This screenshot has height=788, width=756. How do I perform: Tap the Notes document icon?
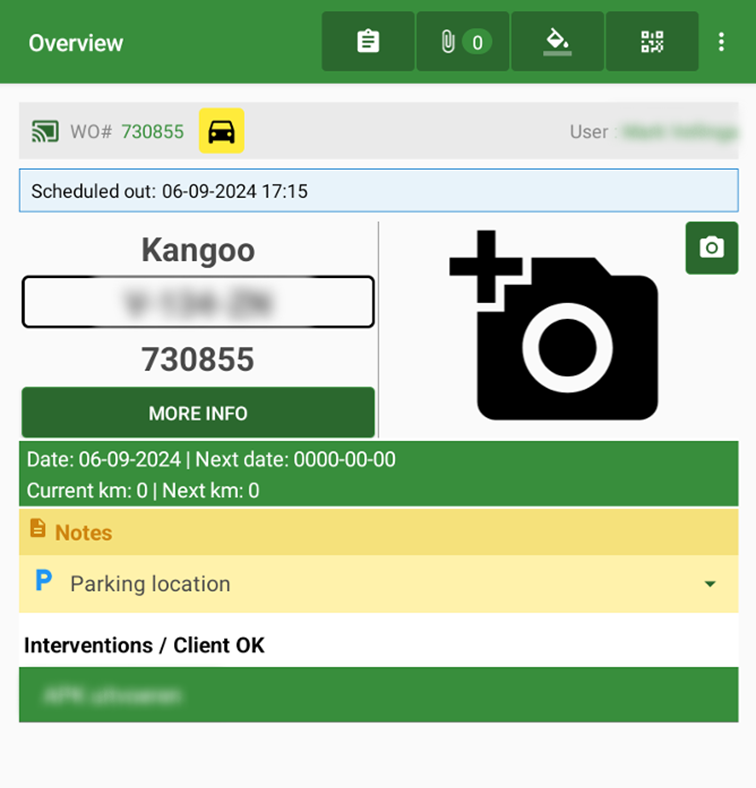click(x=38, y=529)
